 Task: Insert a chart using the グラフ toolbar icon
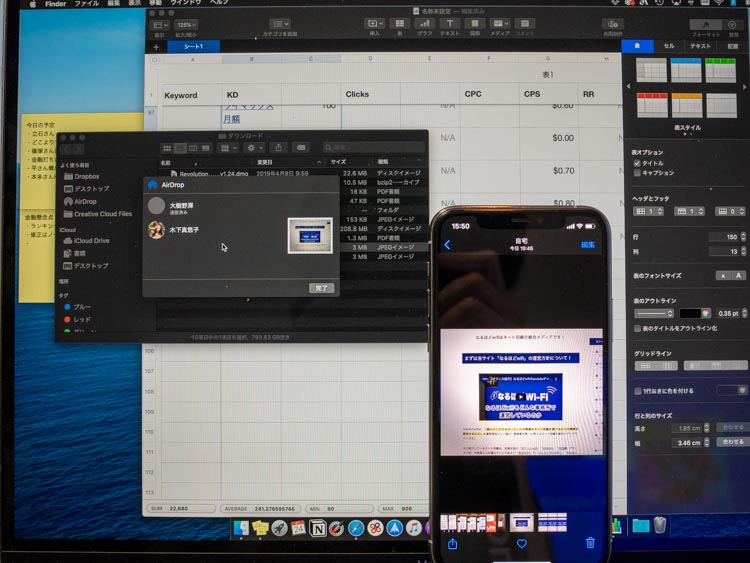[x=424, y=23]
